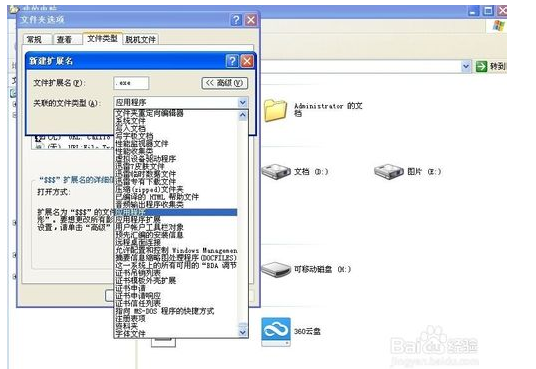Open the Explorer address bar dropdown arrow
This screenshot has height=369, width=536.
click(465, 66)
